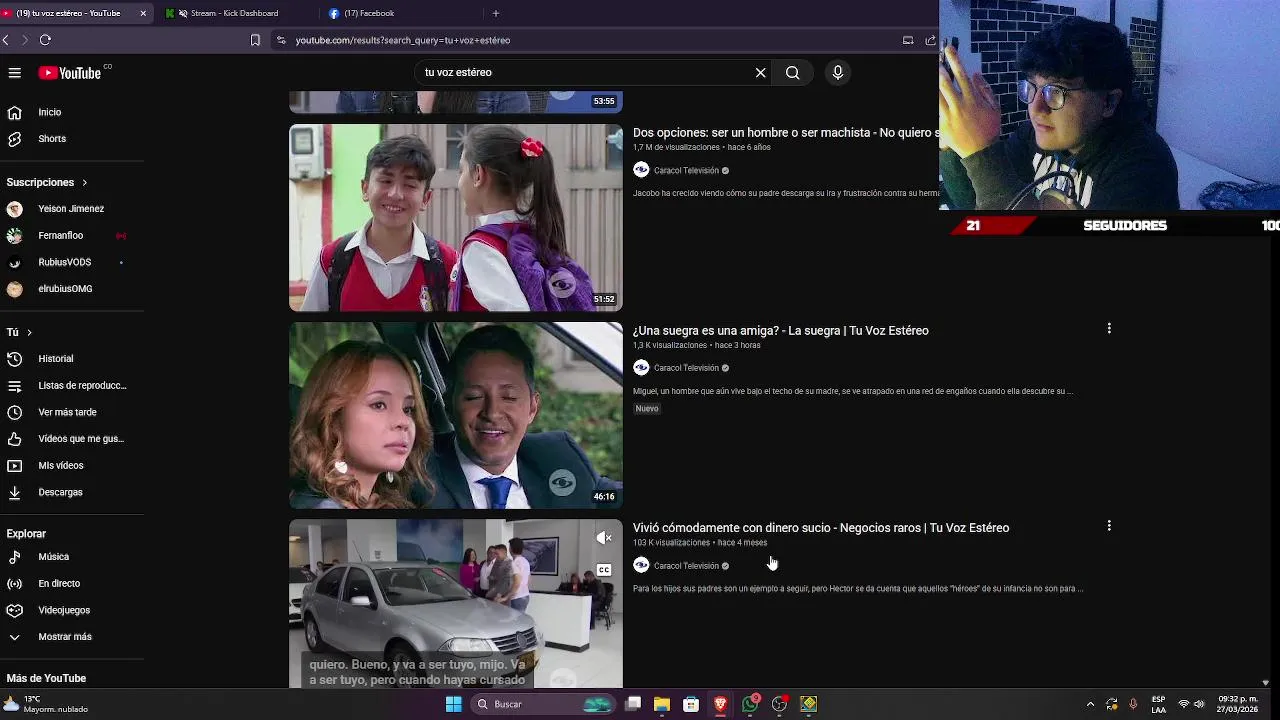Viewport: 1280px width, 720px height.
Task: Open Listas de reproducción
Action: (x=82, y=385)
